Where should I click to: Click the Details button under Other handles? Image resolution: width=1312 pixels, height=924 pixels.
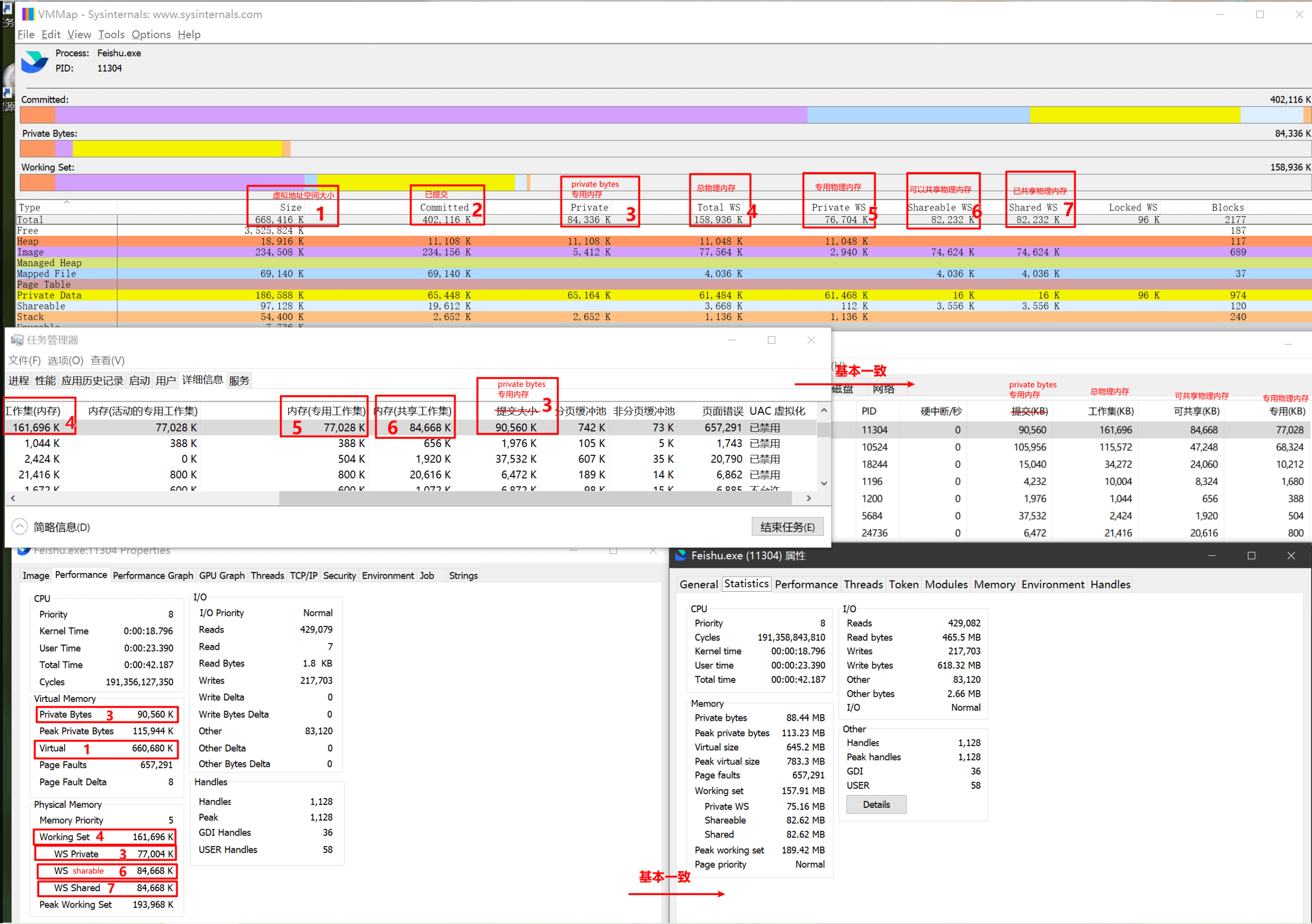pos(876,805)
